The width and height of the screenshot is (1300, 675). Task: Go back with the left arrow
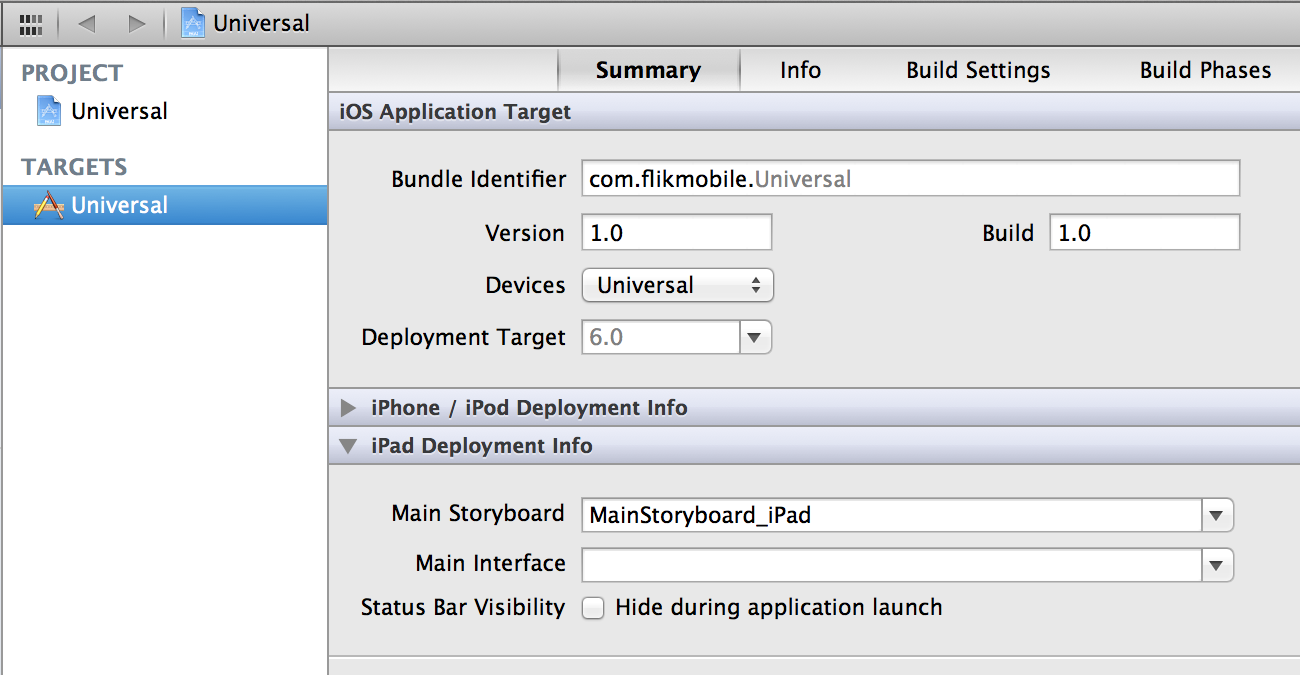click(86, 23)
